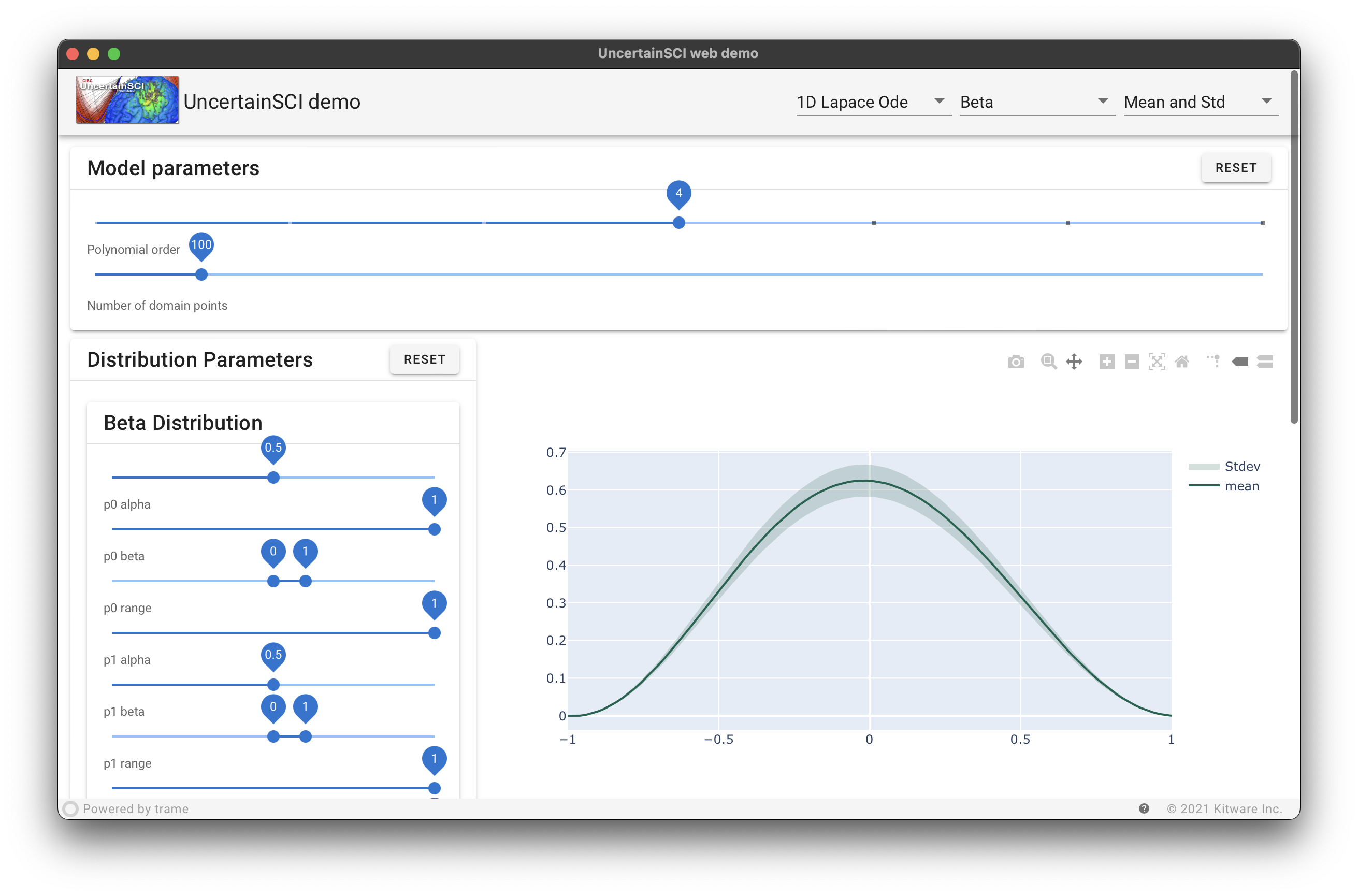Click 'Beta Distribution' card heading

tap(183, 423)
